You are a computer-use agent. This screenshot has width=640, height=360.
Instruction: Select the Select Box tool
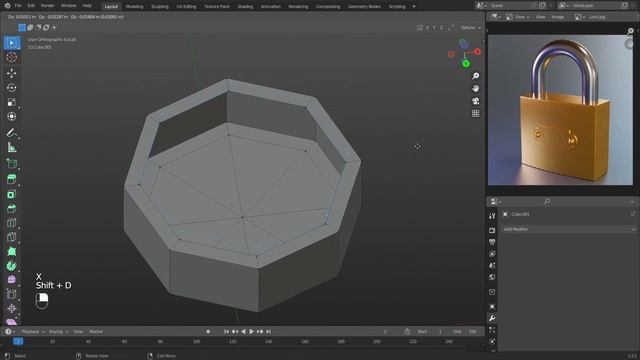(x=12, y=43)
